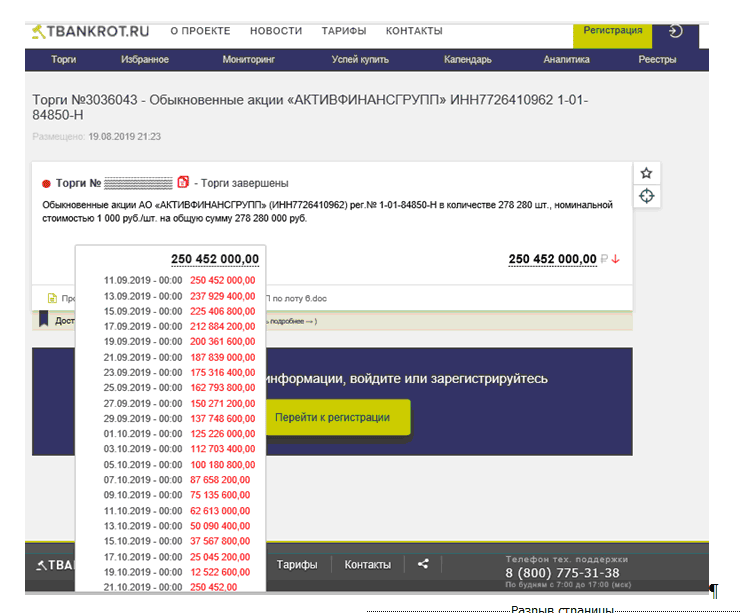This screenshot has height=613, width=741.
Task: Click the right-side price 250 452 000,00
Action: click(x=552, y=259)
